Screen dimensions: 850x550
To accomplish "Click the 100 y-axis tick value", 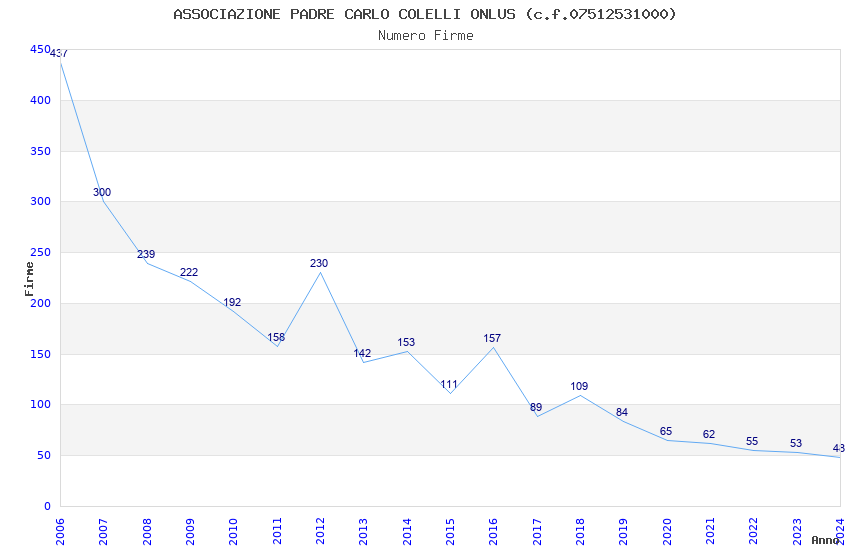I will coord(40,404).
